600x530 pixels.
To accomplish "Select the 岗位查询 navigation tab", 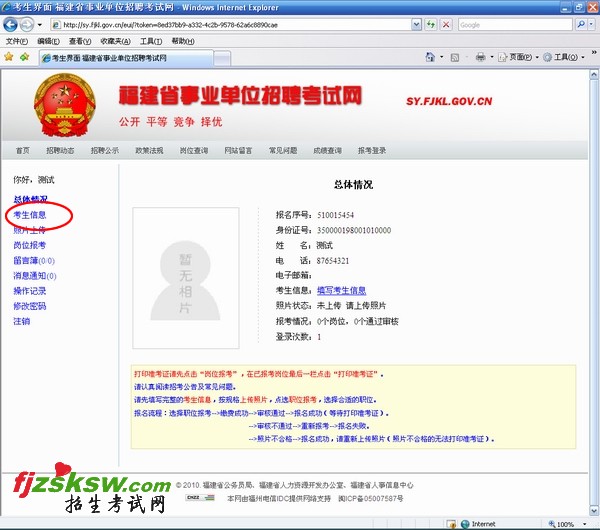I will coord(193,151).
